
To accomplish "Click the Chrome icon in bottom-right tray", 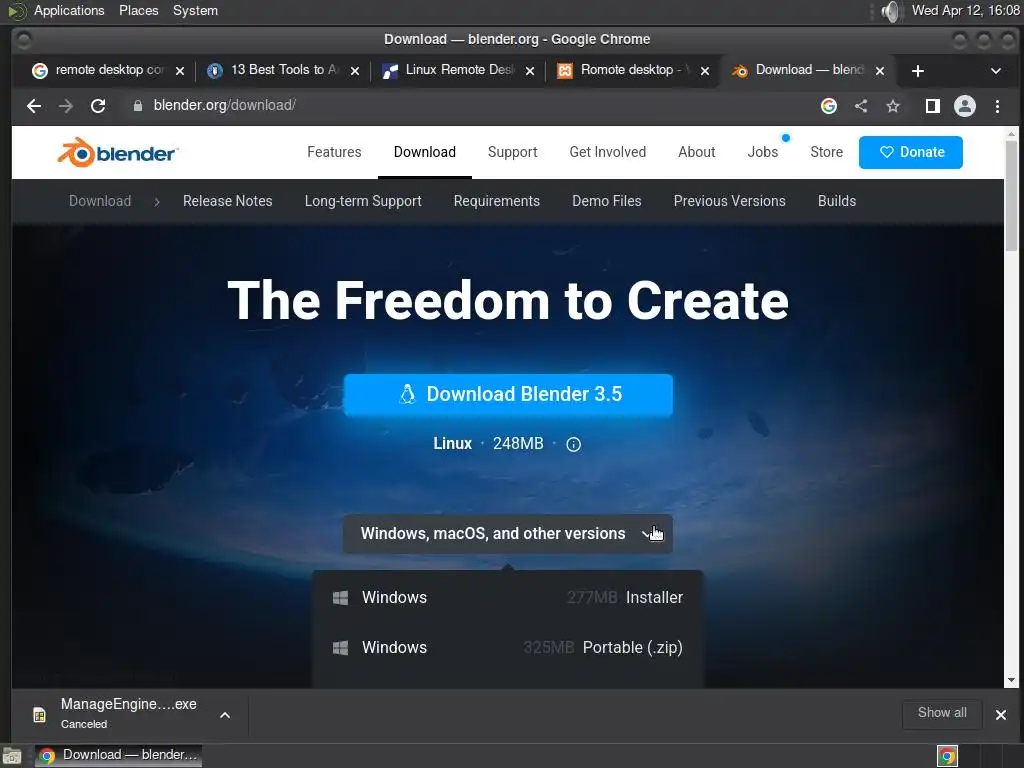I will (947, 756).
